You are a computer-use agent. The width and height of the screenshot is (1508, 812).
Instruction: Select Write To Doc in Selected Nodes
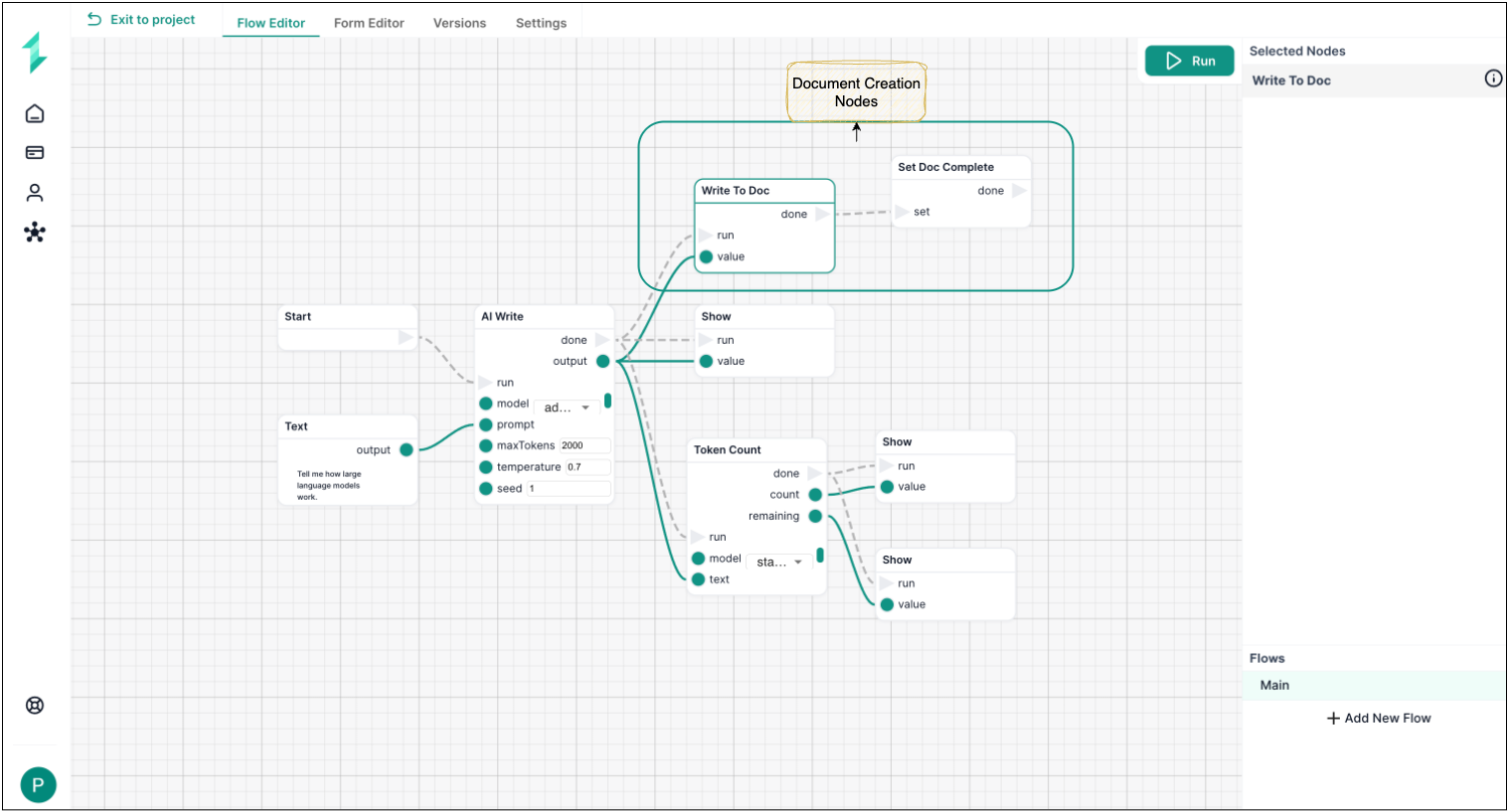[x=1374, y=81]
